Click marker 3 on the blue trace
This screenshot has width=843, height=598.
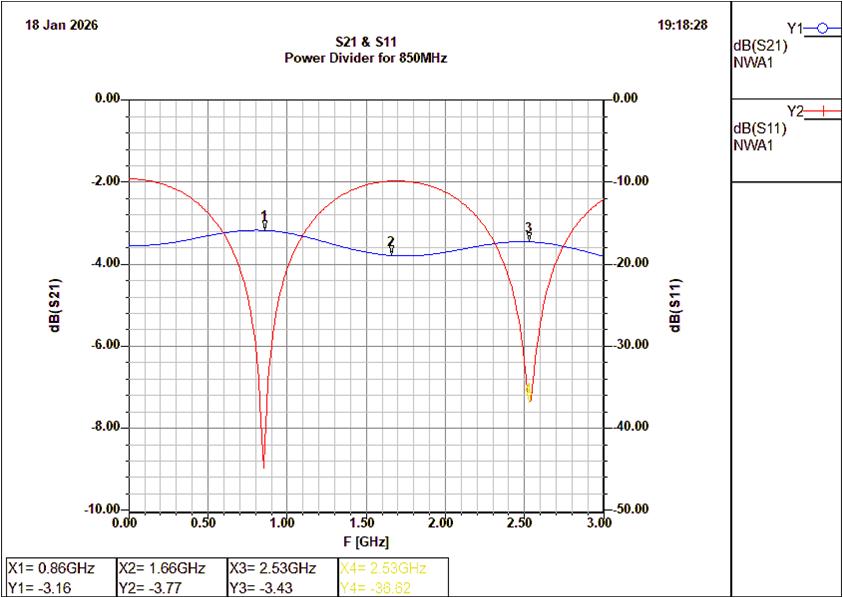tap(529, 231)
